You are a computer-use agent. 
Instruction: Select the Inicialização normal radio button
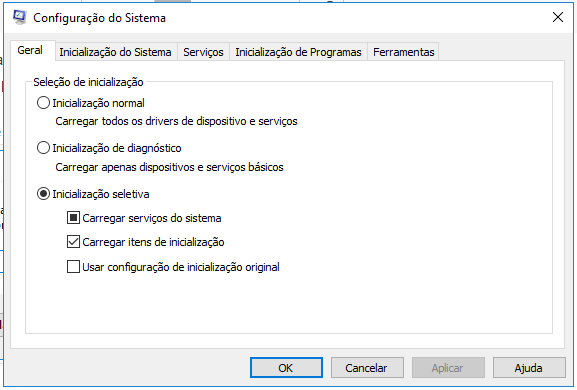[x=43, y=103]
